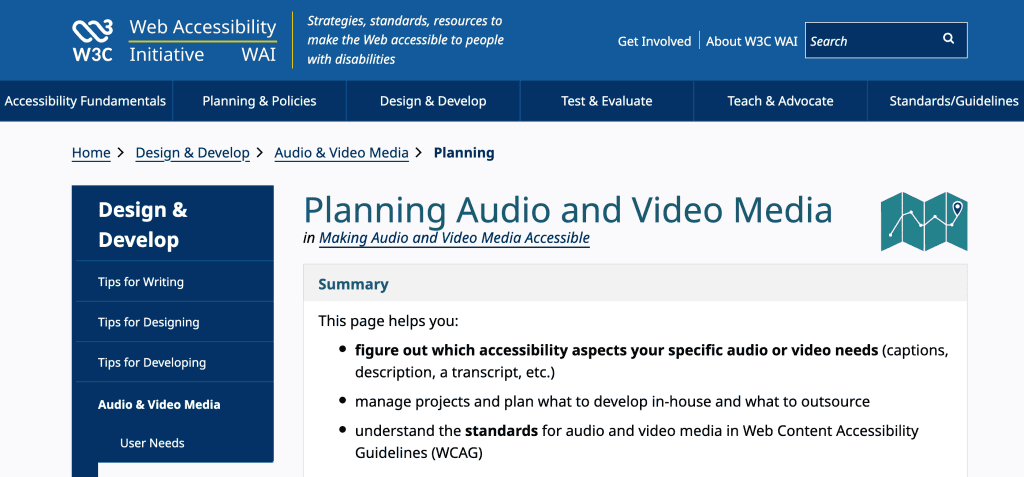Screen dimensions: 1024x477
Task: Click 'This page helps you:' text
Action: [389, 321]
